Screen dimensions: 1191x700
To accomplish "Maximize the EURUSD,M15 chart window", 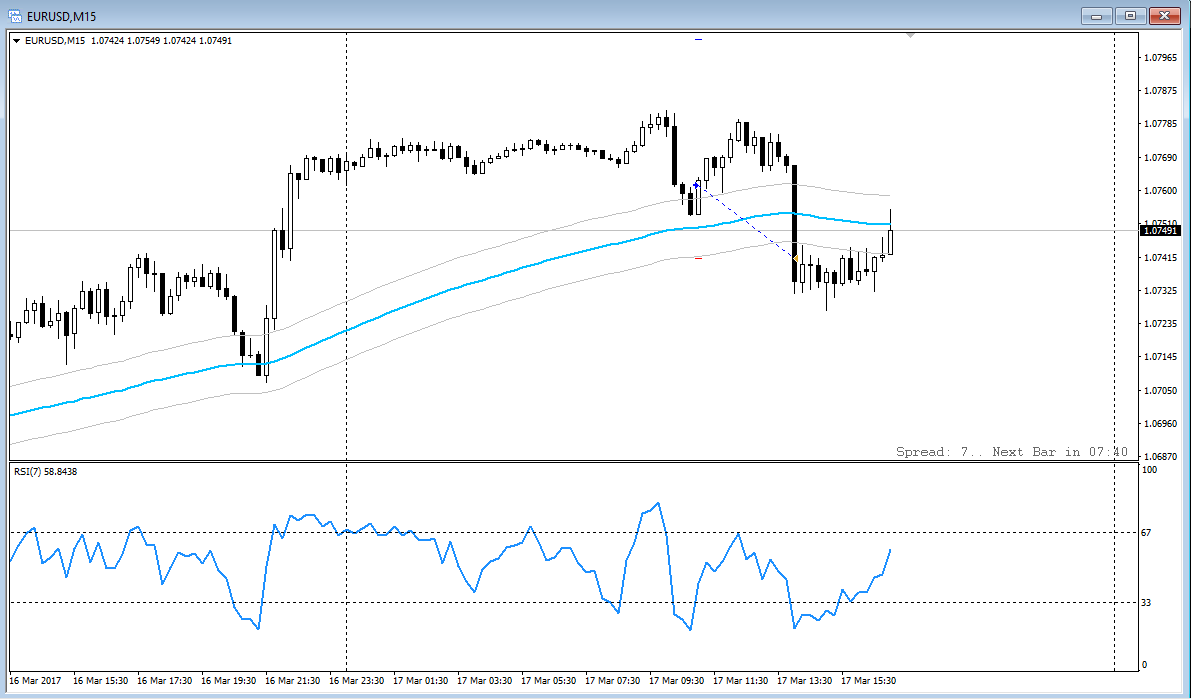I will tap(1130, 15).
